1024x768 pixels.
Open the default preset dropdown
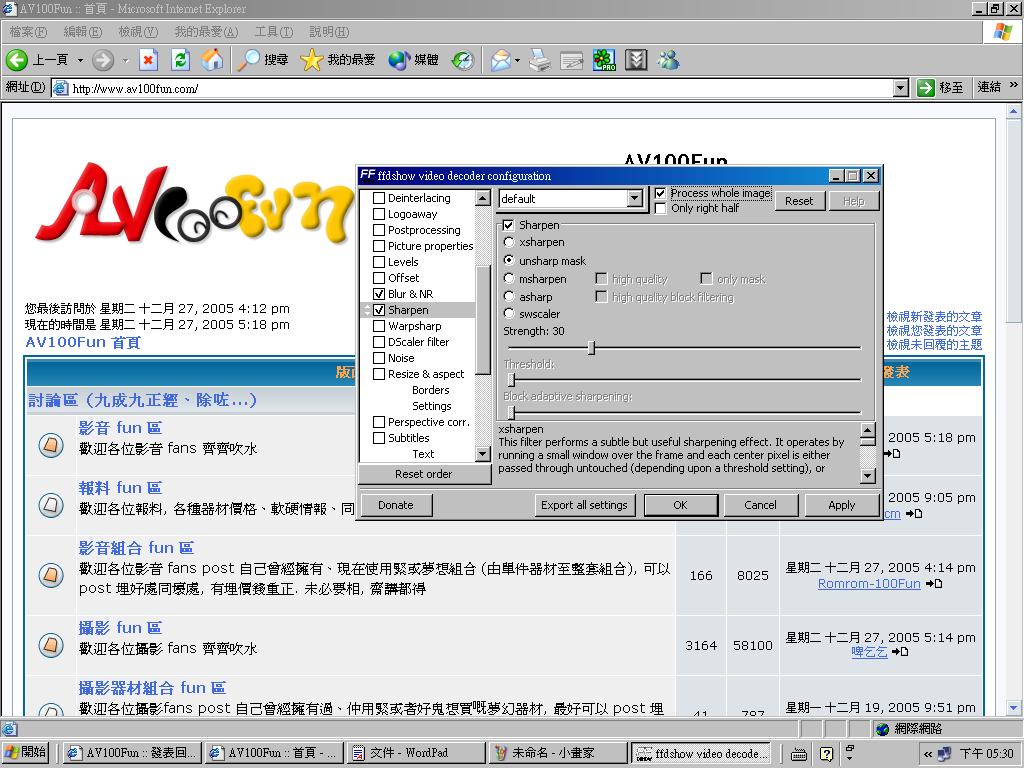tap(634, 199)
